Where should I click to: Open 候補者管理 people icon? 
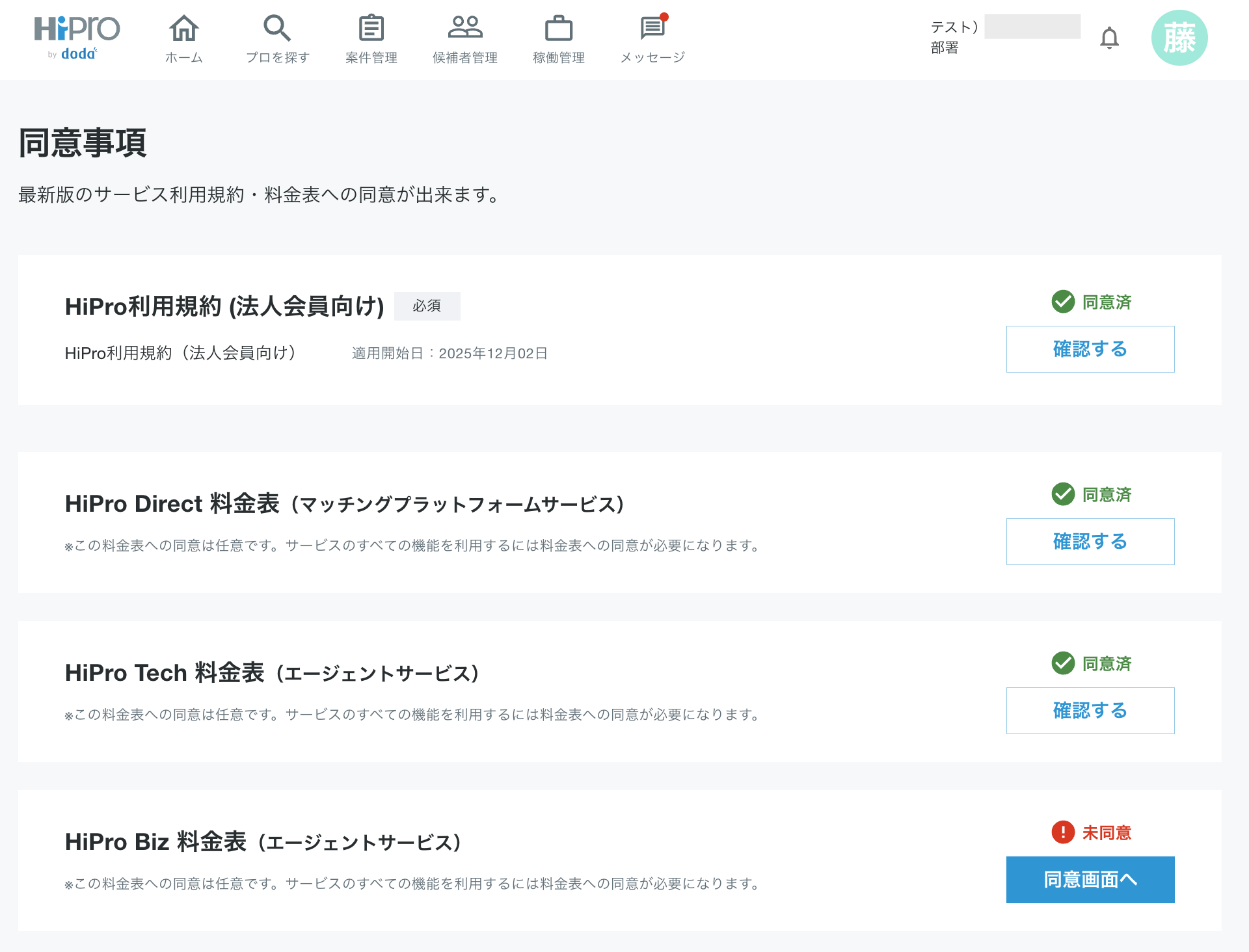pyautogui.click(x=464, y=27)
